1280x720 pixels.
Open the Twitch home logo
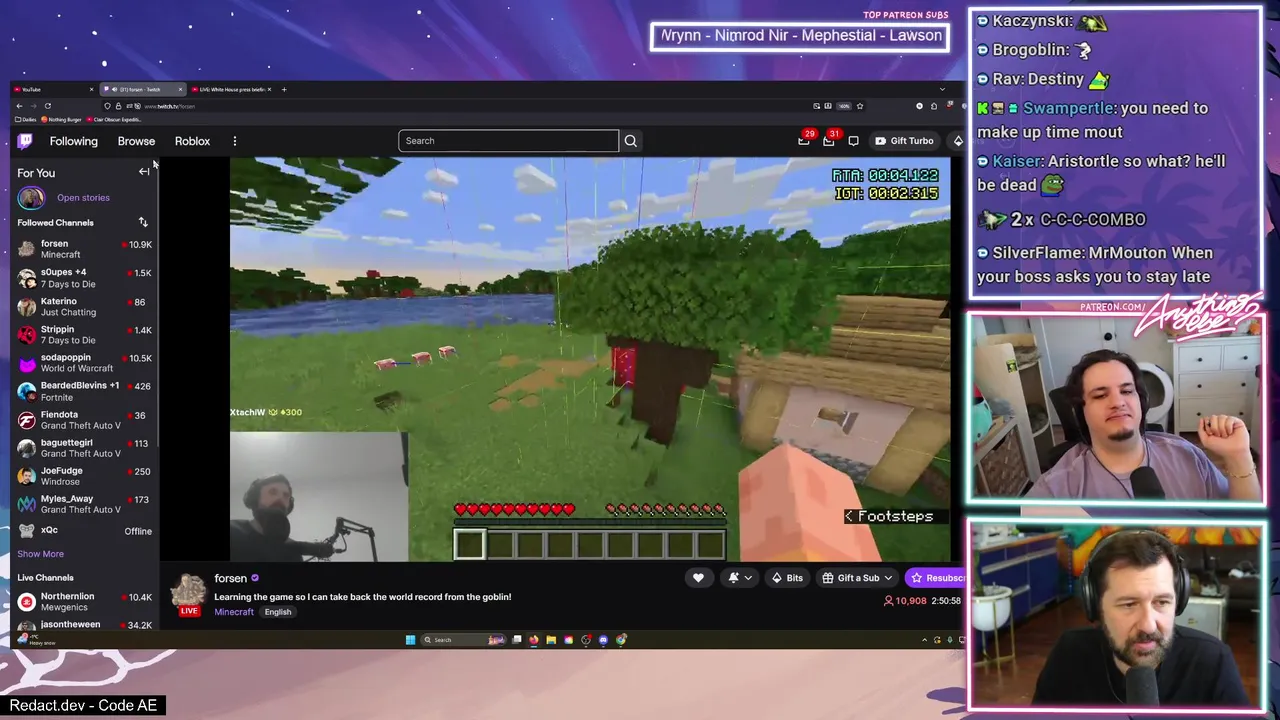click(x=25, y=141)
